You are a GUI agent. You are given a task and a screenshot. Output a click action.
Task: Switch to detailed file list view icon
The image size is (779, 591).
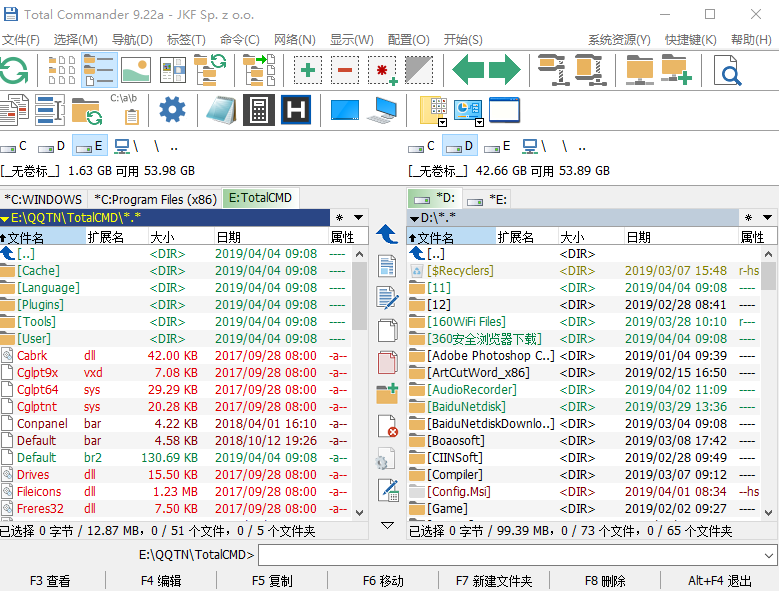pyautogui.click(x=99, y=70)
